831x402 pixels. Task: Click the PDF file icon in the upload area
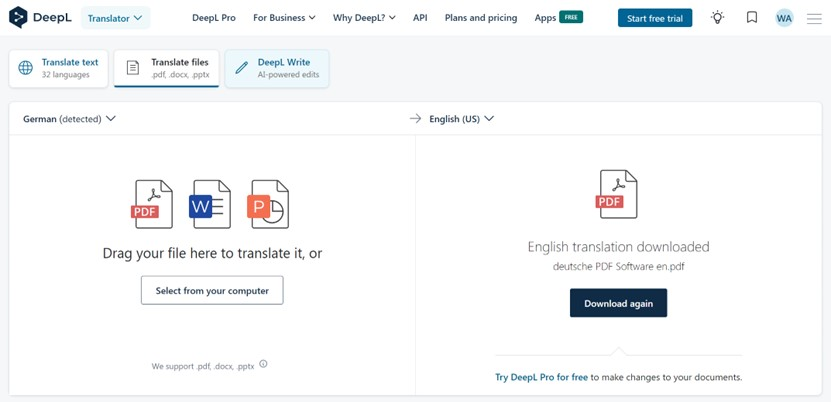(152, 204)
